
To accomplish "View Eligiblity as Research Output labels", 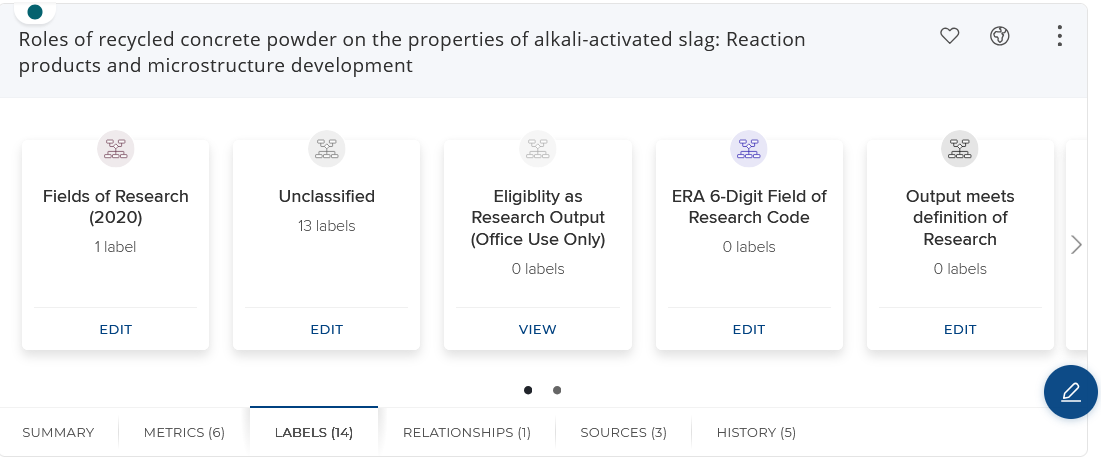I will pyautogui.click(x=538, y=329).
